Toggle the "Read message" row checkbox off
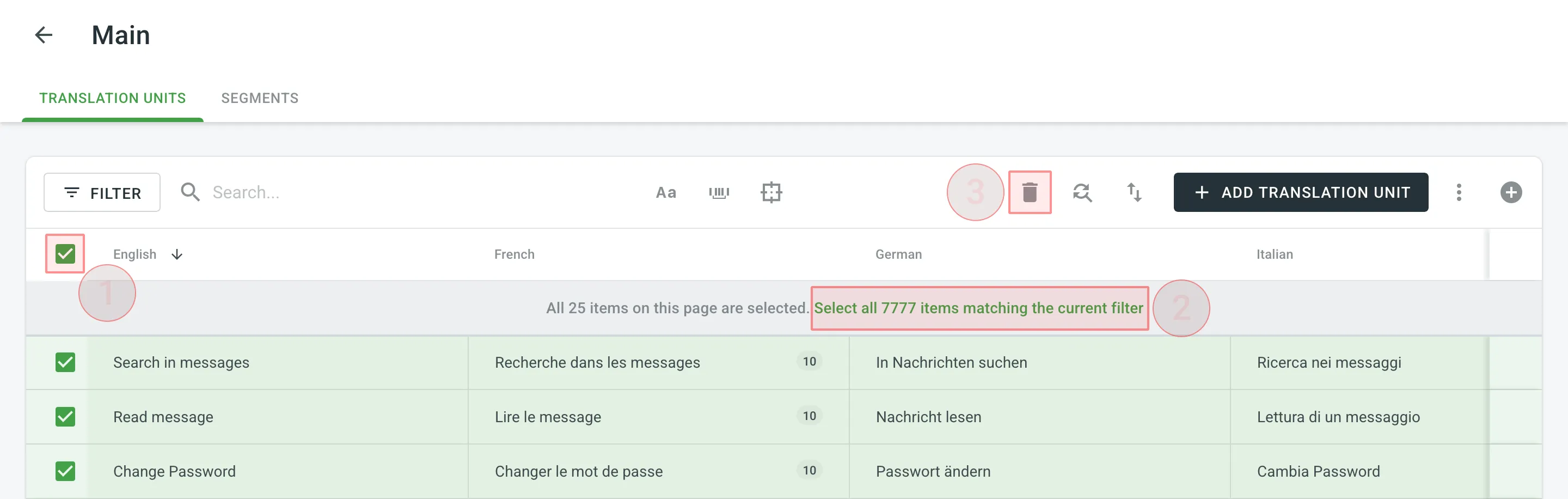This screenshot has height=499, width=1568. 65,417
